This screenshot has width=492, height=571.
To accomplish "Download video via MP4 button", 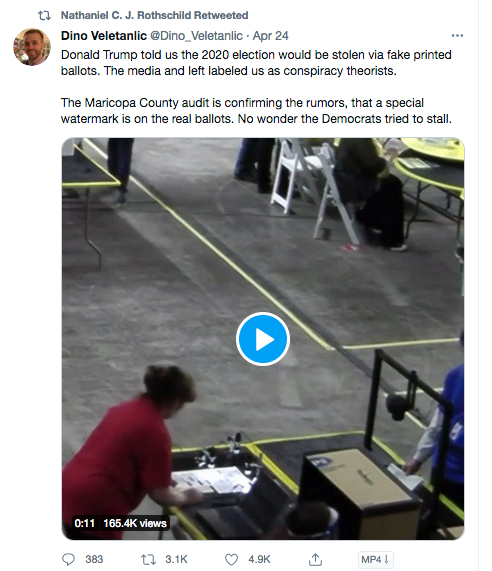I will point(375,559).
